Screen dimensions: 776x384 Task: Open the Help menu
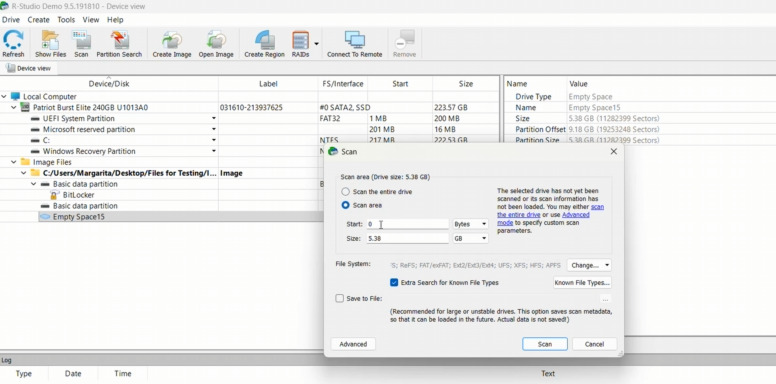(x=115, y=20)
